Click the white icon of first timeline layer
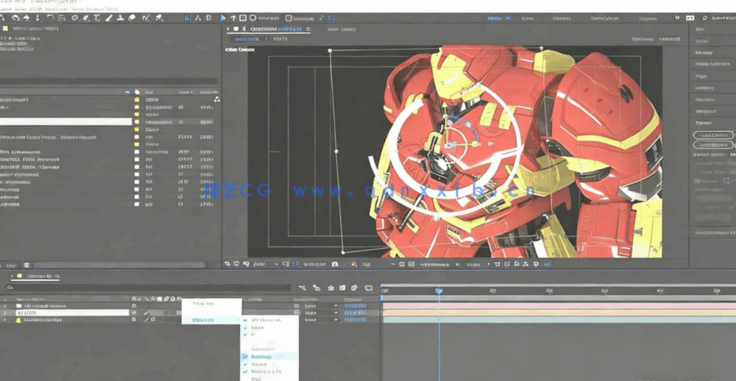 click(19, 306)
